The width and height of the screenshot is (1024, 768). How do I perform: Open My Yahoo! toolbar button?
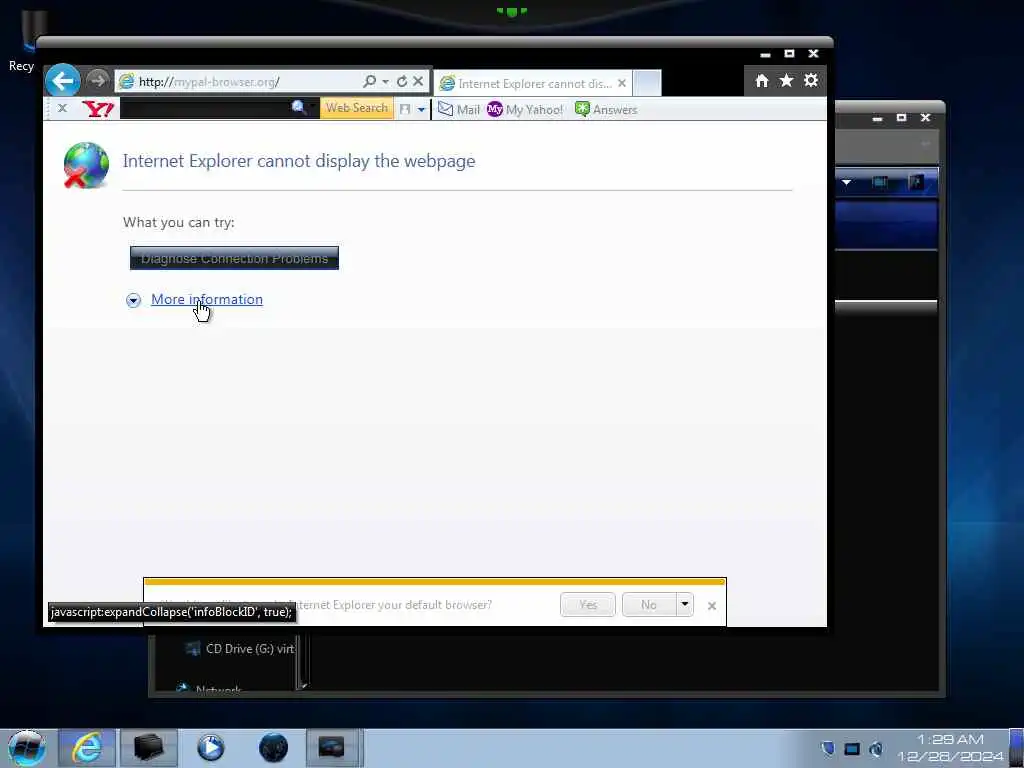[x=524, y=109]
